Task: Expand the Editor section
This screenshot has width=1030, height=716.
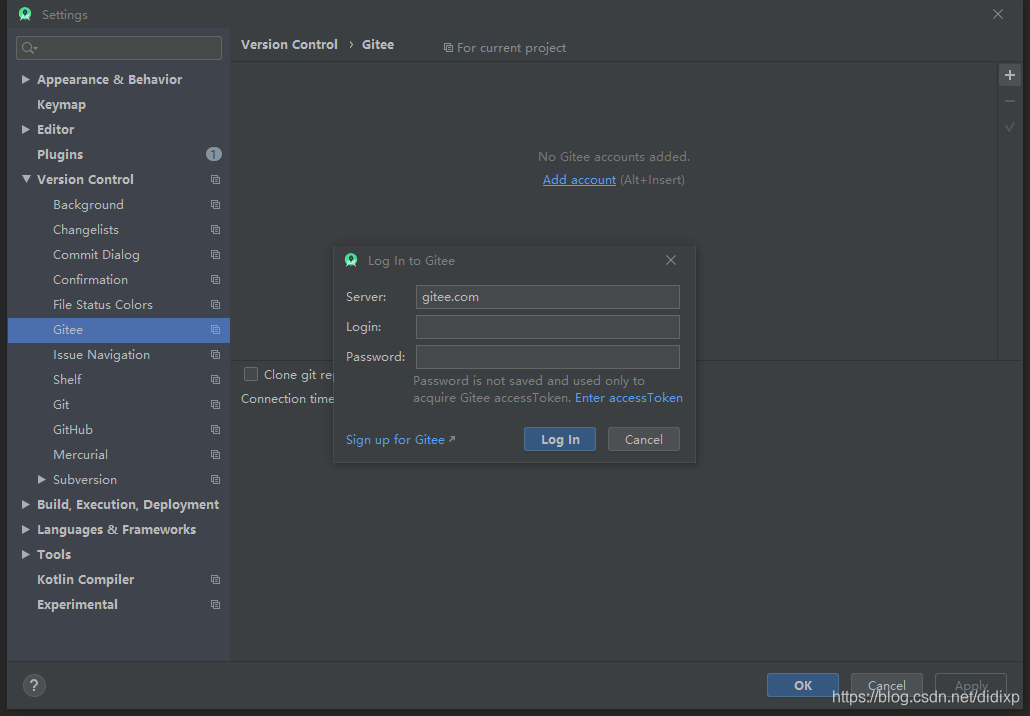Action: tap(25, 129)
